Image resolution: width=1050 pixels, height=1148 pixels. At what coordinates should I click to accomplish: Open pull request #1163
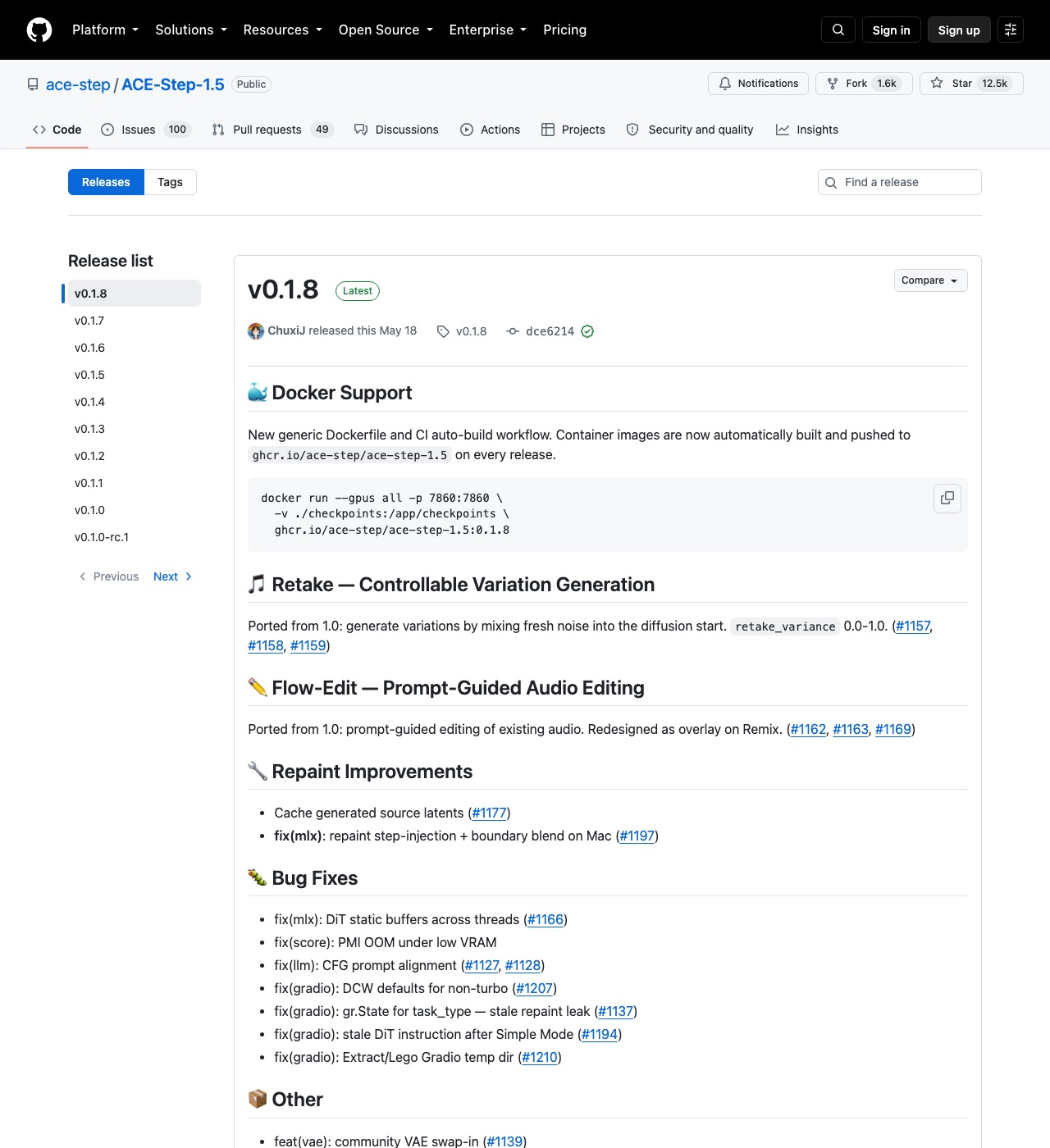pyautogui.click(x=851, y=729)
